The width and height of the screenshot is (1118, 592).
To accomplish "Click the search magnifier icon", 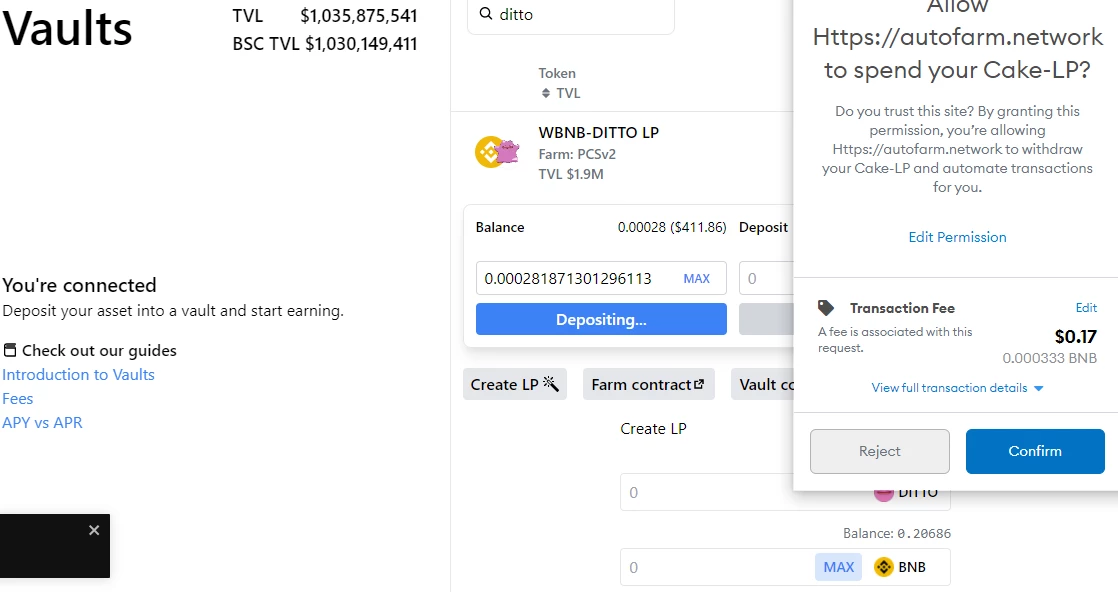I will [486, 14].
